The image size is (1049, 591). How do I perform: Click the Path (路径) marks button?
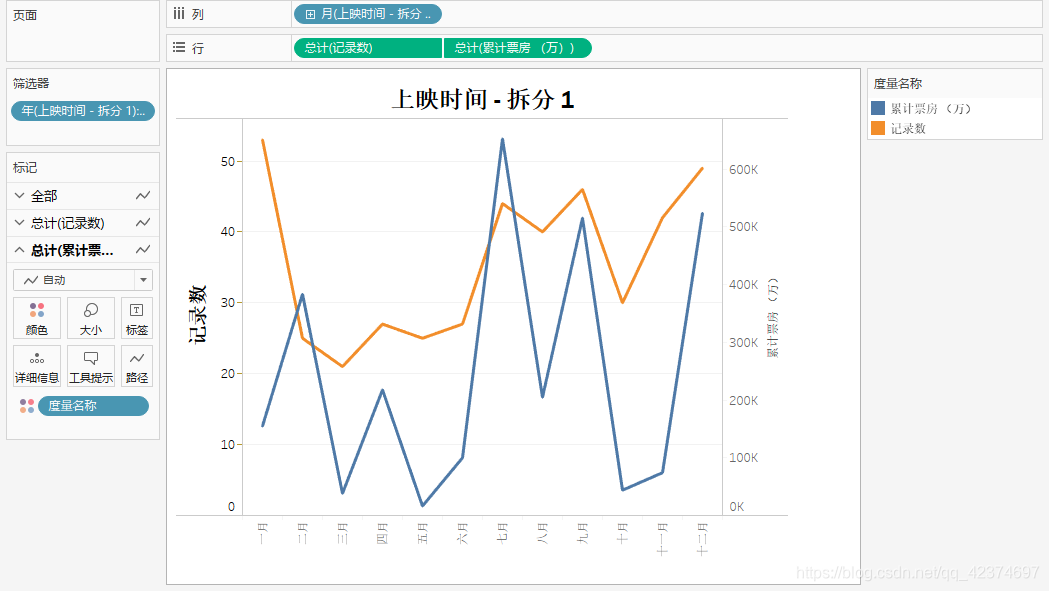136,366
